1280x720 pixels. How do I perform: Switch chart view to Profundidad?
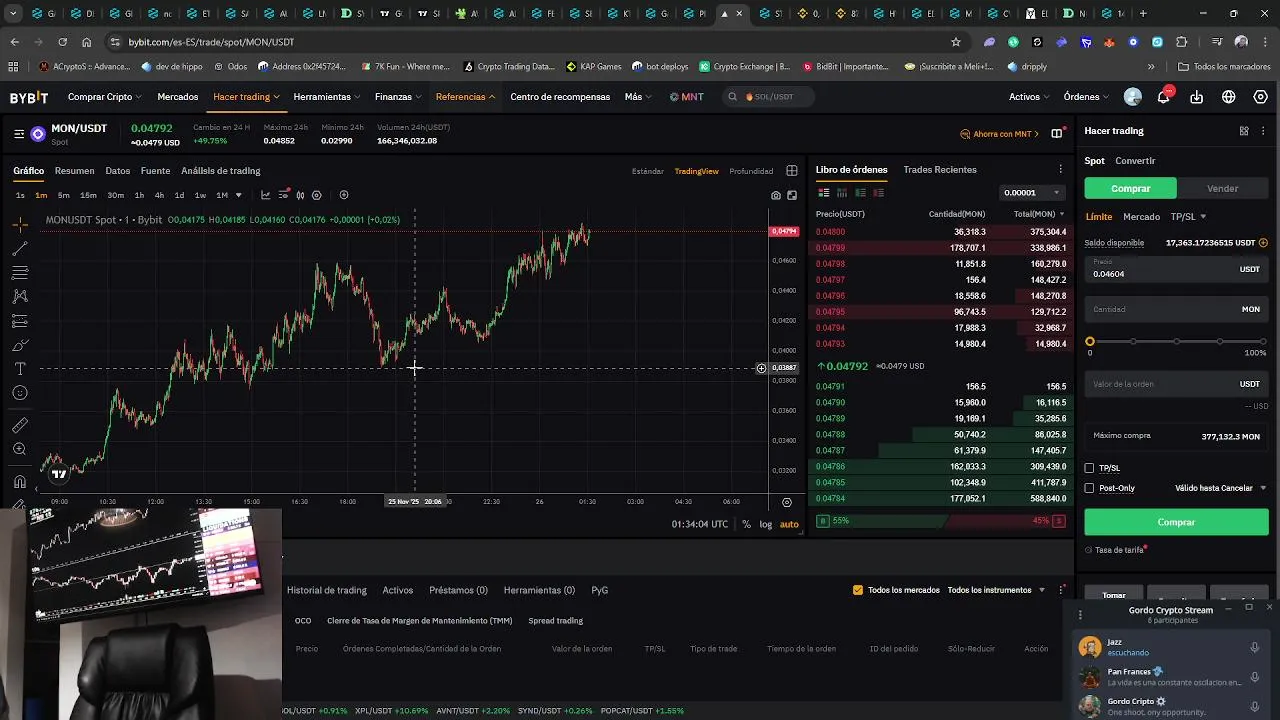[751, 171]
